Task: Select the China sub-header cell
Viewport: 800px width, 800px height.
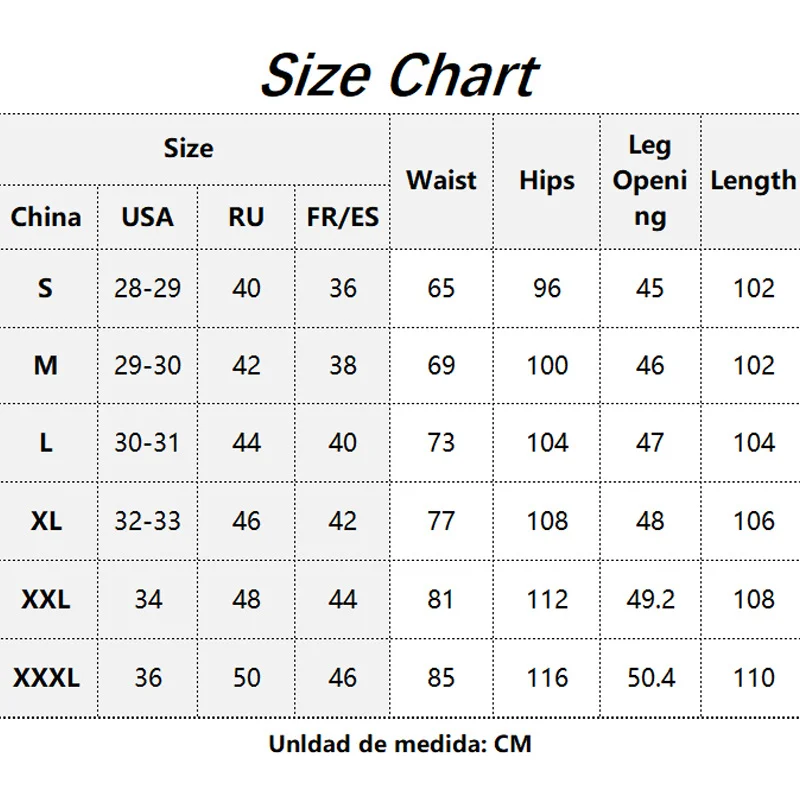Action: coord(46,217)
